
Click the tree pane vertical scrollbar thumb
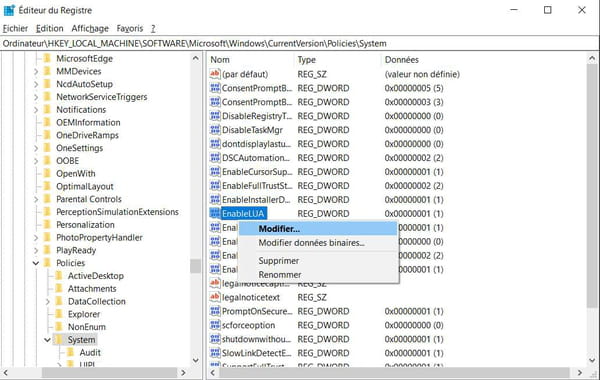click(x=196, y=266)
